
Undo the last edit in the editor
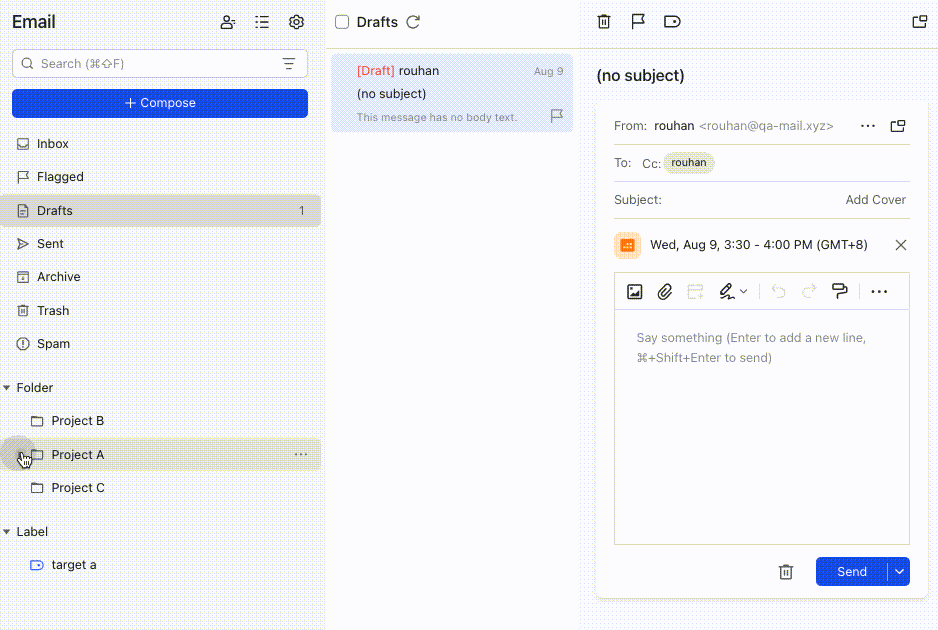779,291
